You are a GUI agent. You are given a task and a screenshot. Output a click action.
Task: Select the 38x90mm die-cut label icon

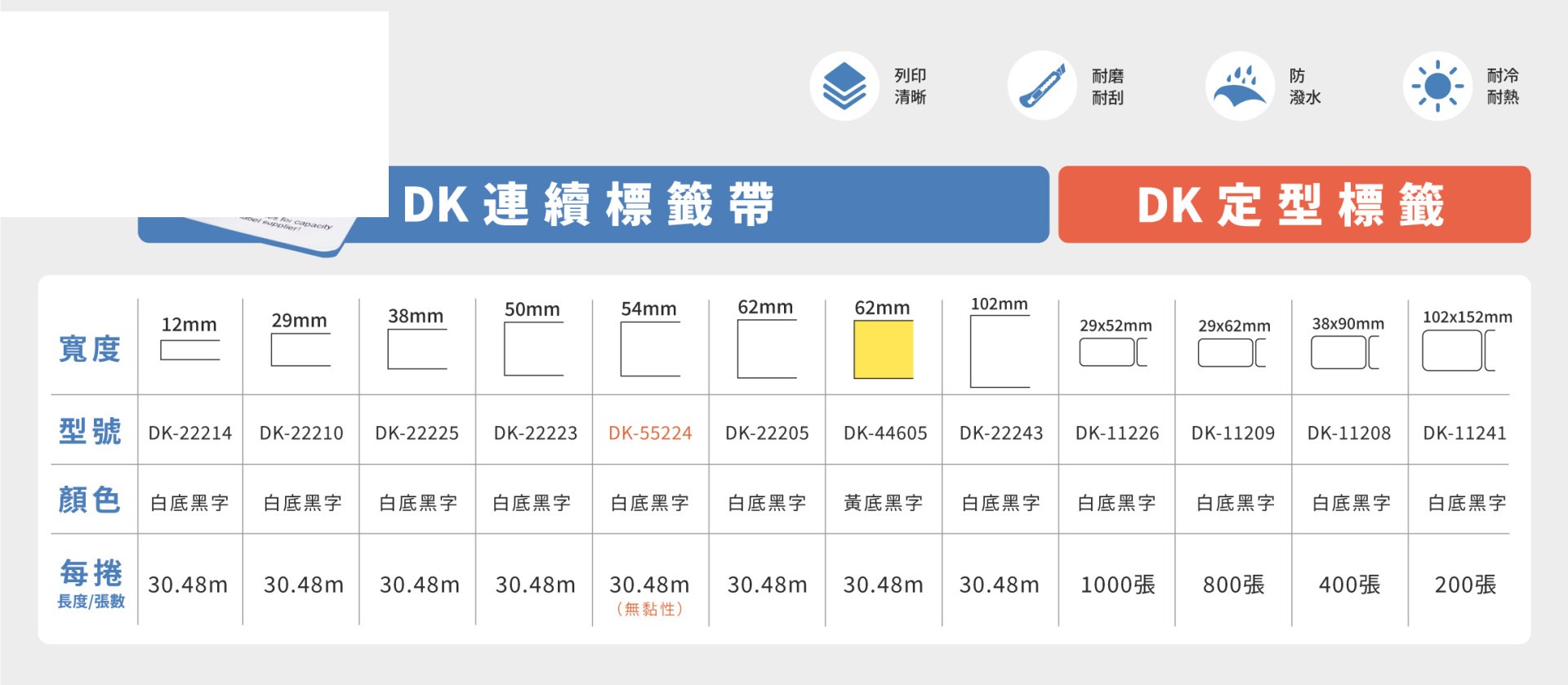point(1346,353)
